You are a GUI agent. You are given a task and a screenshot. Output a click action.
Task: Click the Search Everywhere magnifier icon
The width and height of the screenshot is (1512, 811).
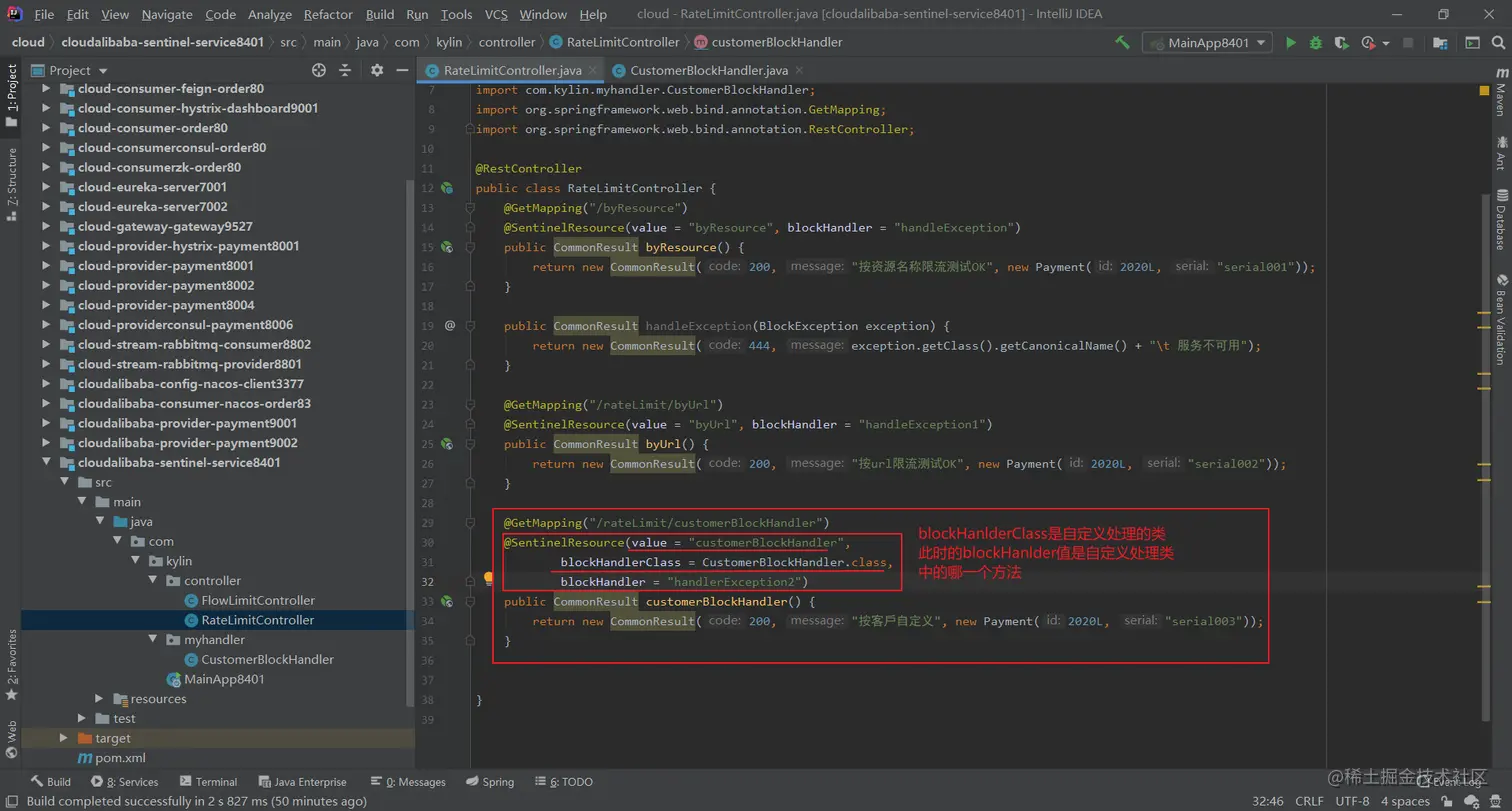point(1497,43)
